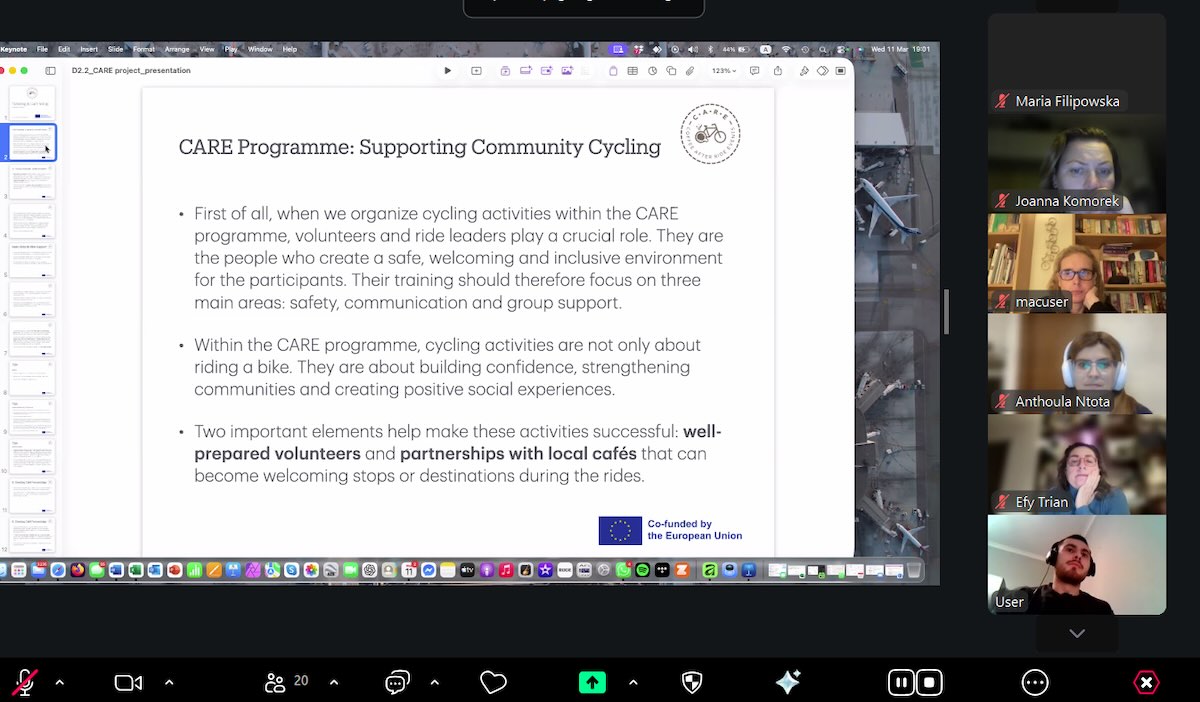Open the Format menu in Keynote
This screenshot has height=702, width=1200.
coord(144,49)
